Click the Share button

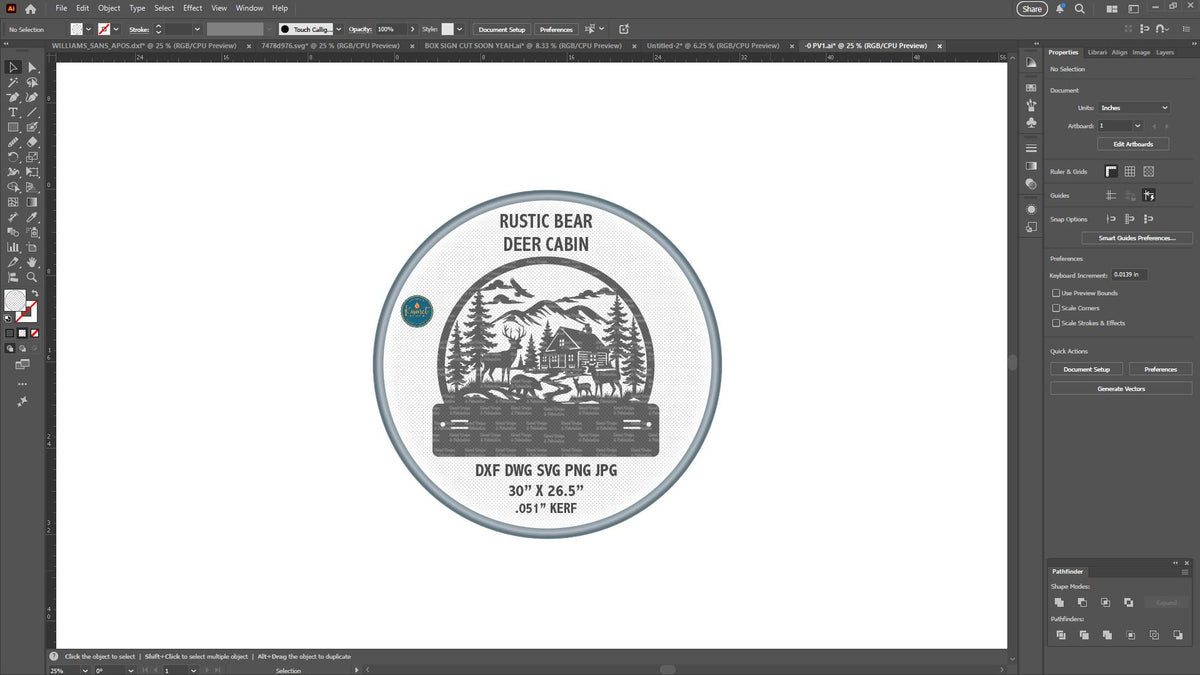click(1032, 8)
